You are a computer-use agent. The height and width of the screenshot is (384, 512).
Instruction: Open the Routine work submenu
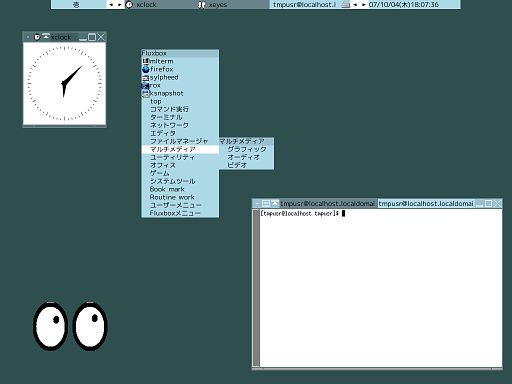[x=180, y=197]
